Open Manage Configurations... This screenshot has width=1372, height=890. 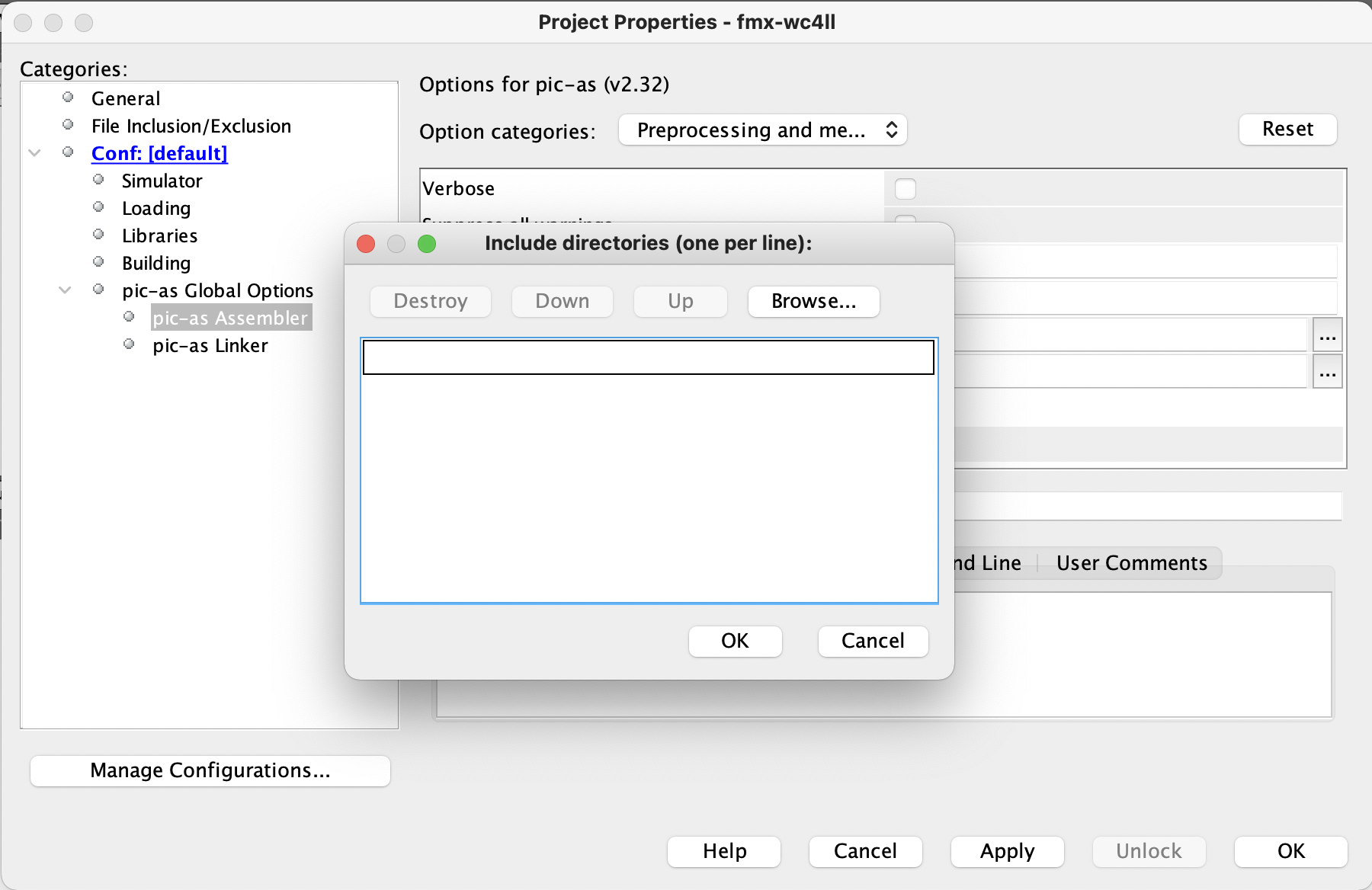click(210, 770)
